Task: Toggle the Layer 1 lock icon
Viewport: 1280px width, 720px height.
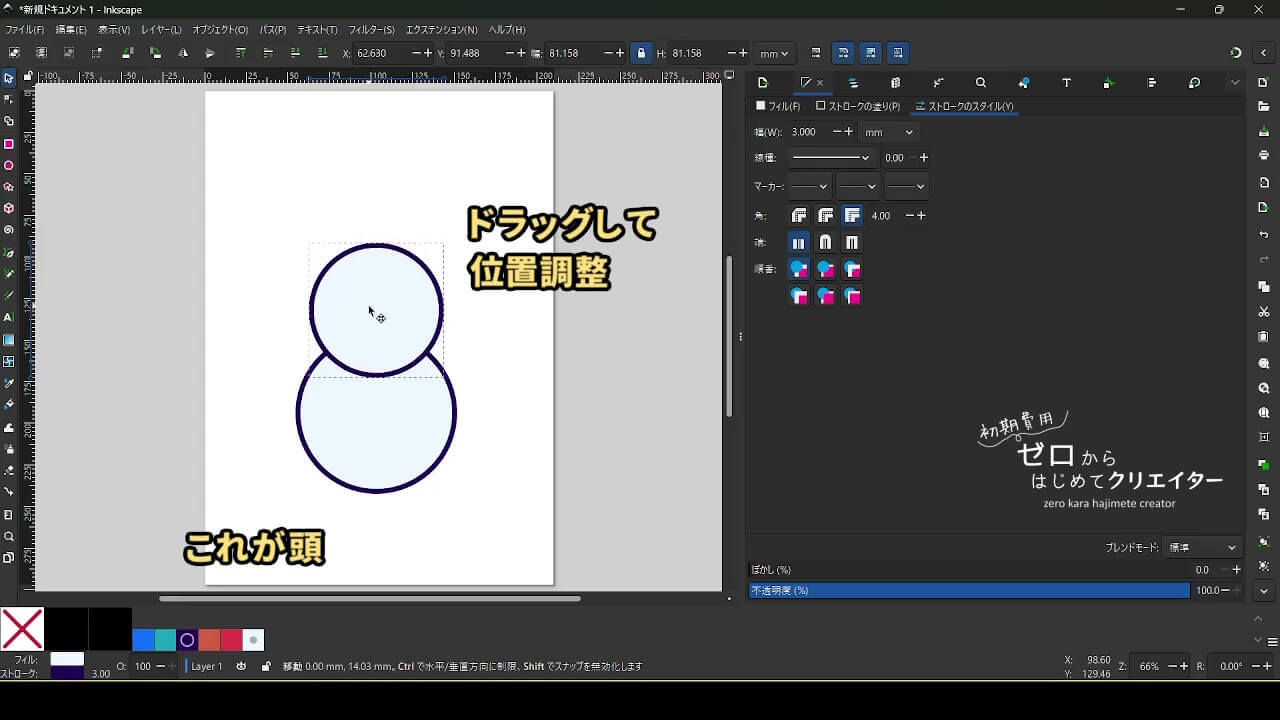Action: [x=265, y=666]
